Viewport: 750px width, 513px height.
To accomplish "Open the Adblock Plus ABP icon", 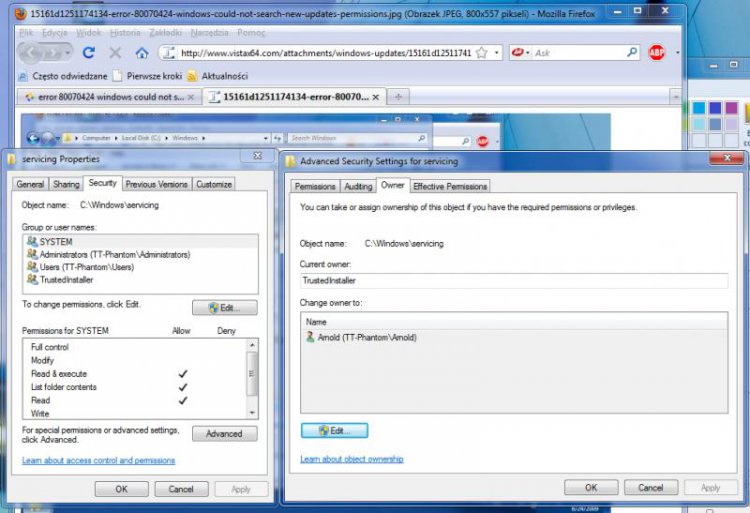I will [x=657, y=52].
